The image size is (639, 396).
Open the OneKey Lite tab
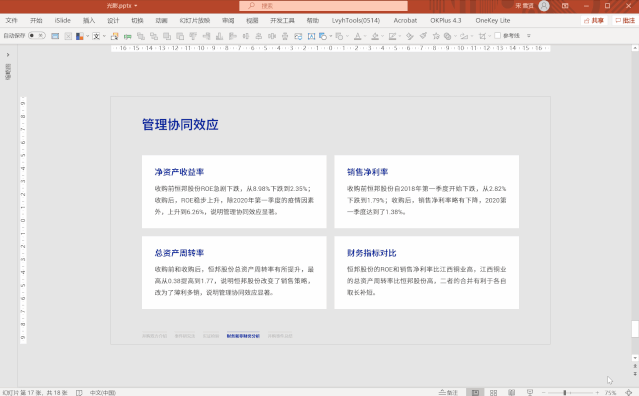pos(492,20)
